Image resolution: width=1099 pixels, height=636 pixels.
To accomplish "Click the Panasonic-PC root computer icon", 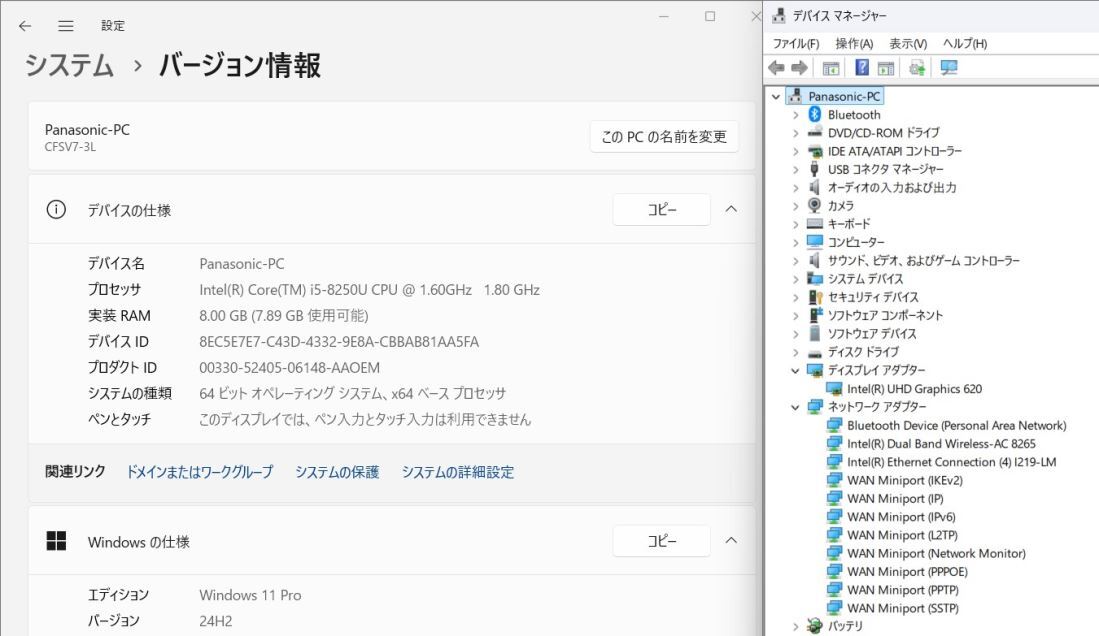I will click(x=795, y=96).
